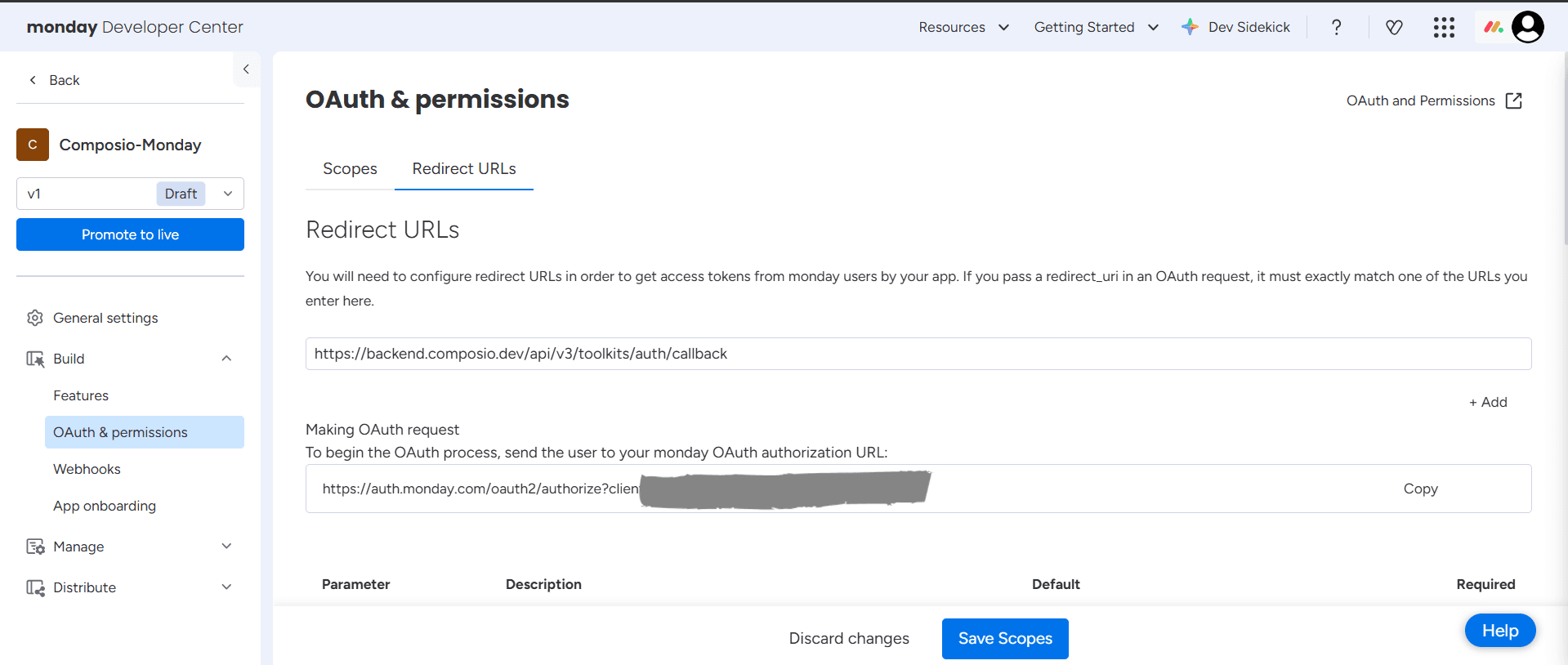Click the heart icon in top bar
Viewport: 1568px width, 665px height.
(1394, 27)
